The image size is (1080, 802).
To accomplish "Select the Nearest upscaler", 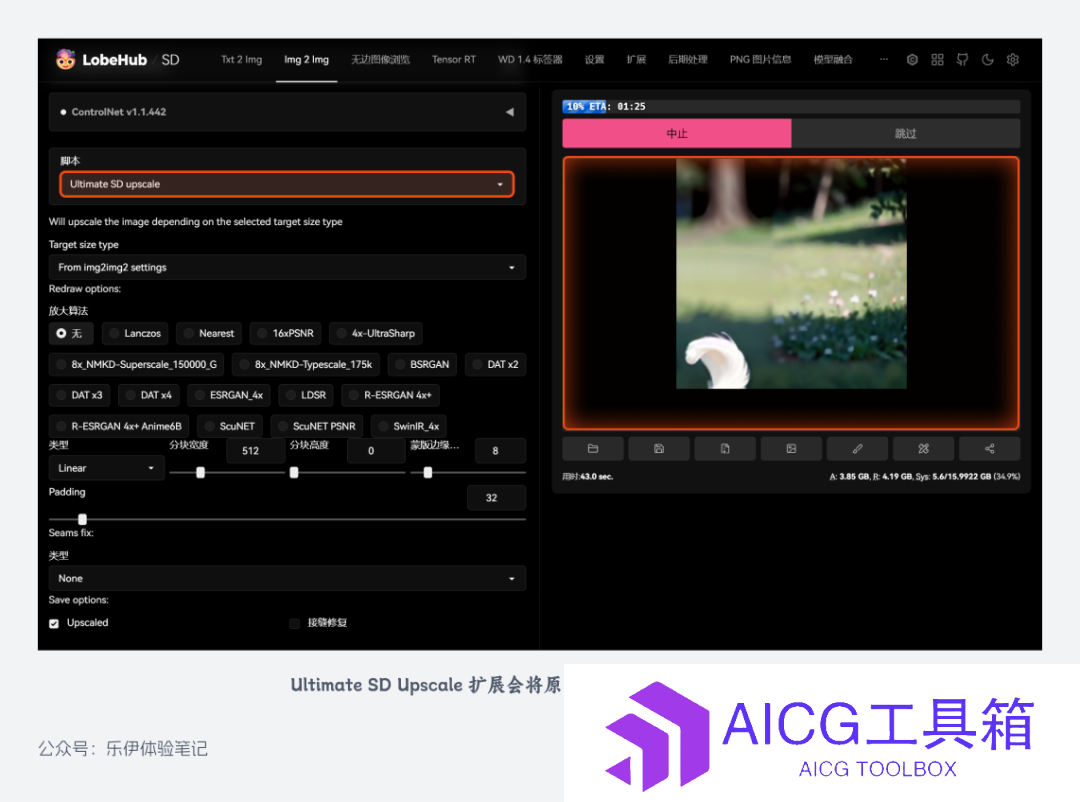I will [x=209, y=333].
